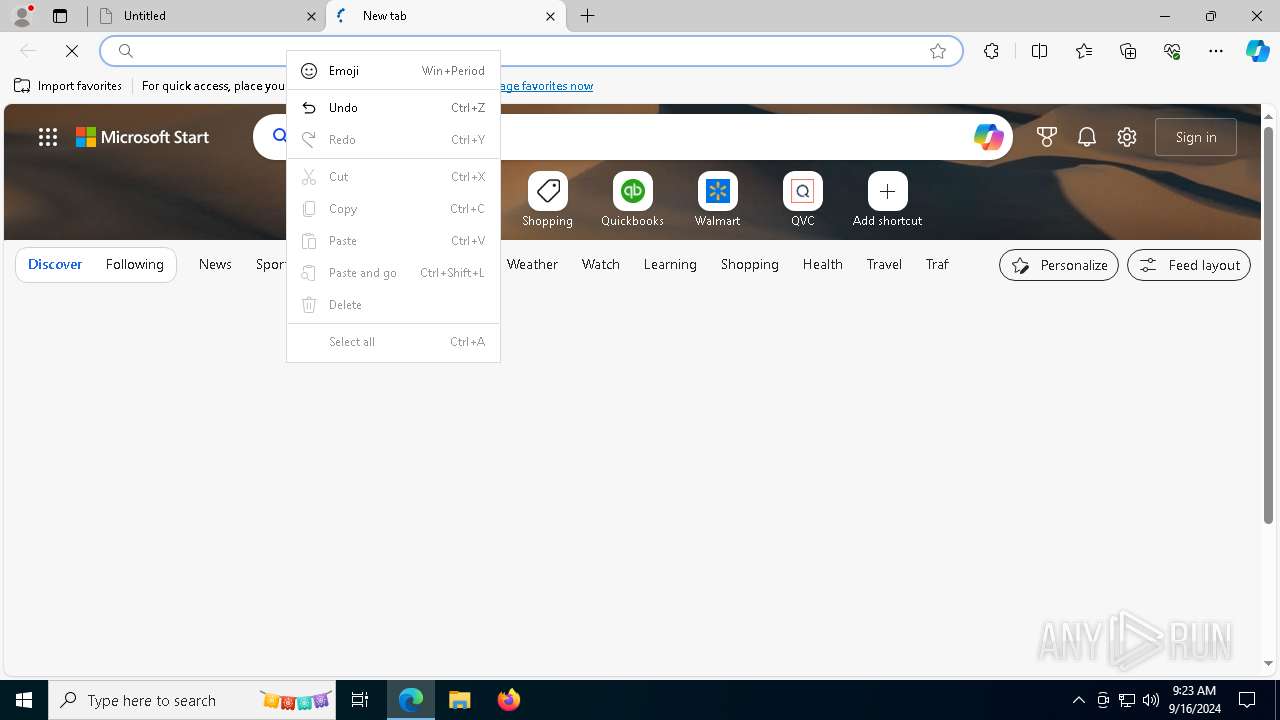Screen dimensions: 1280x720
Task: Open the Shopping shortcut
Action: click(x=548, y=199)
